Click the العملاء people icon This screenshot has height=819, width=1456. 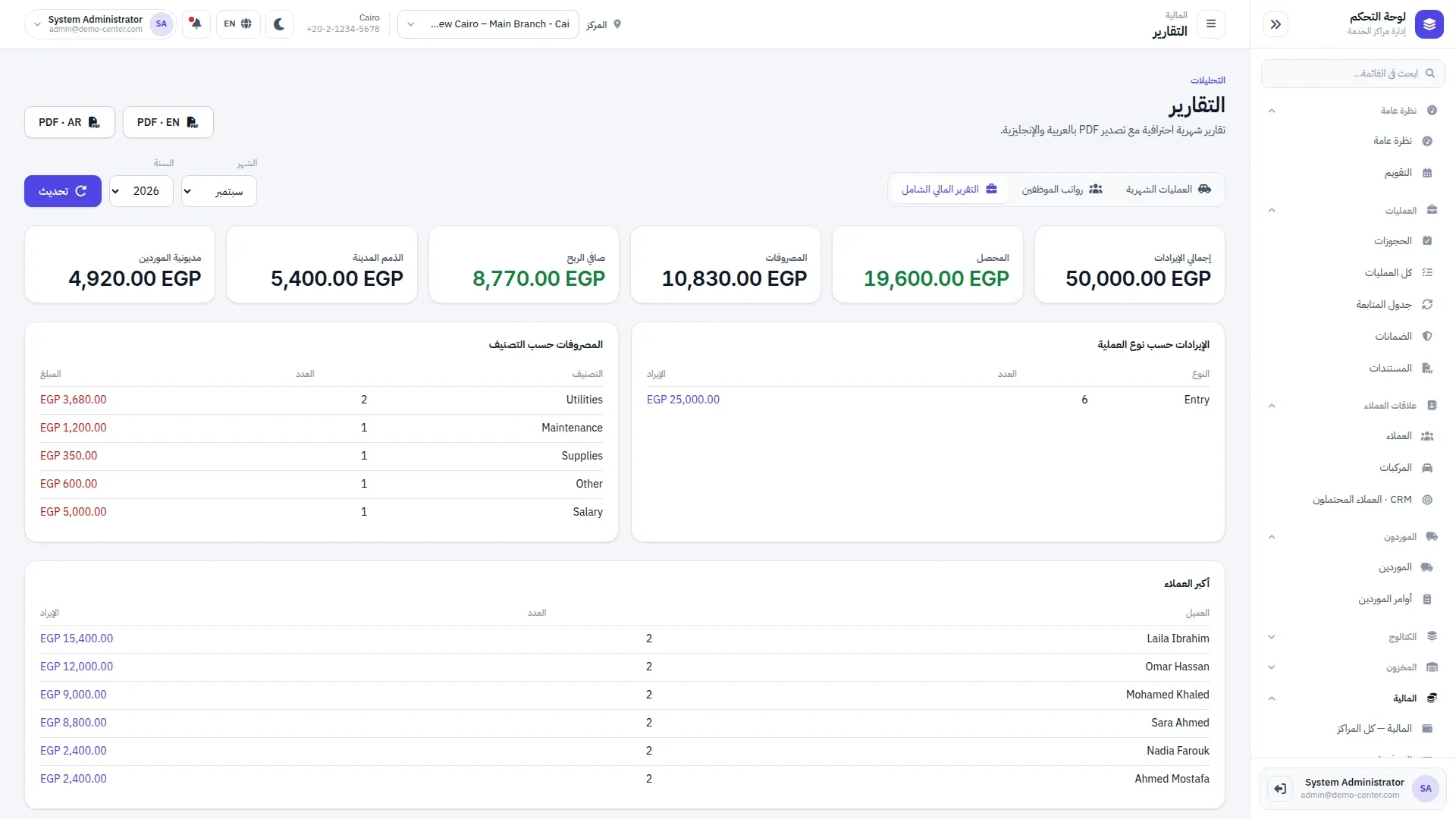pyautogui.click(x=1427, y=436)
